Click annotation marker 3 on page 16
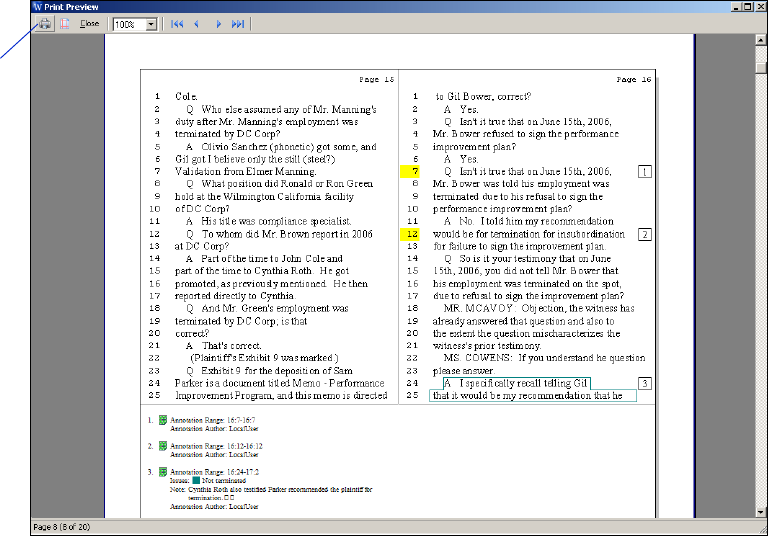Screen dimensions: 768x536 tap(644, 383)
